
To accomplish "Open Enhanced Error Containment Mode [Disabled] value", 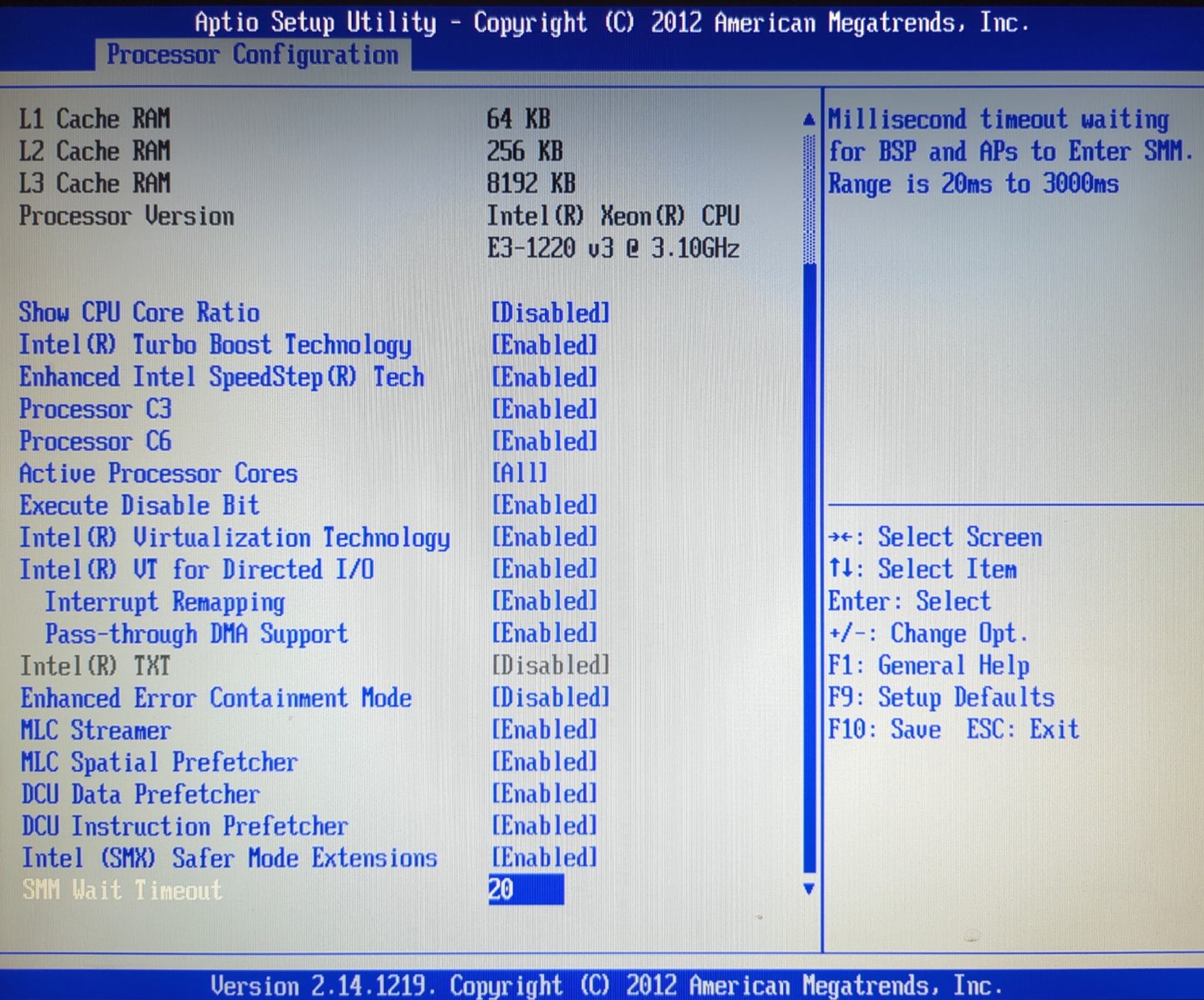I will point(551,697).
